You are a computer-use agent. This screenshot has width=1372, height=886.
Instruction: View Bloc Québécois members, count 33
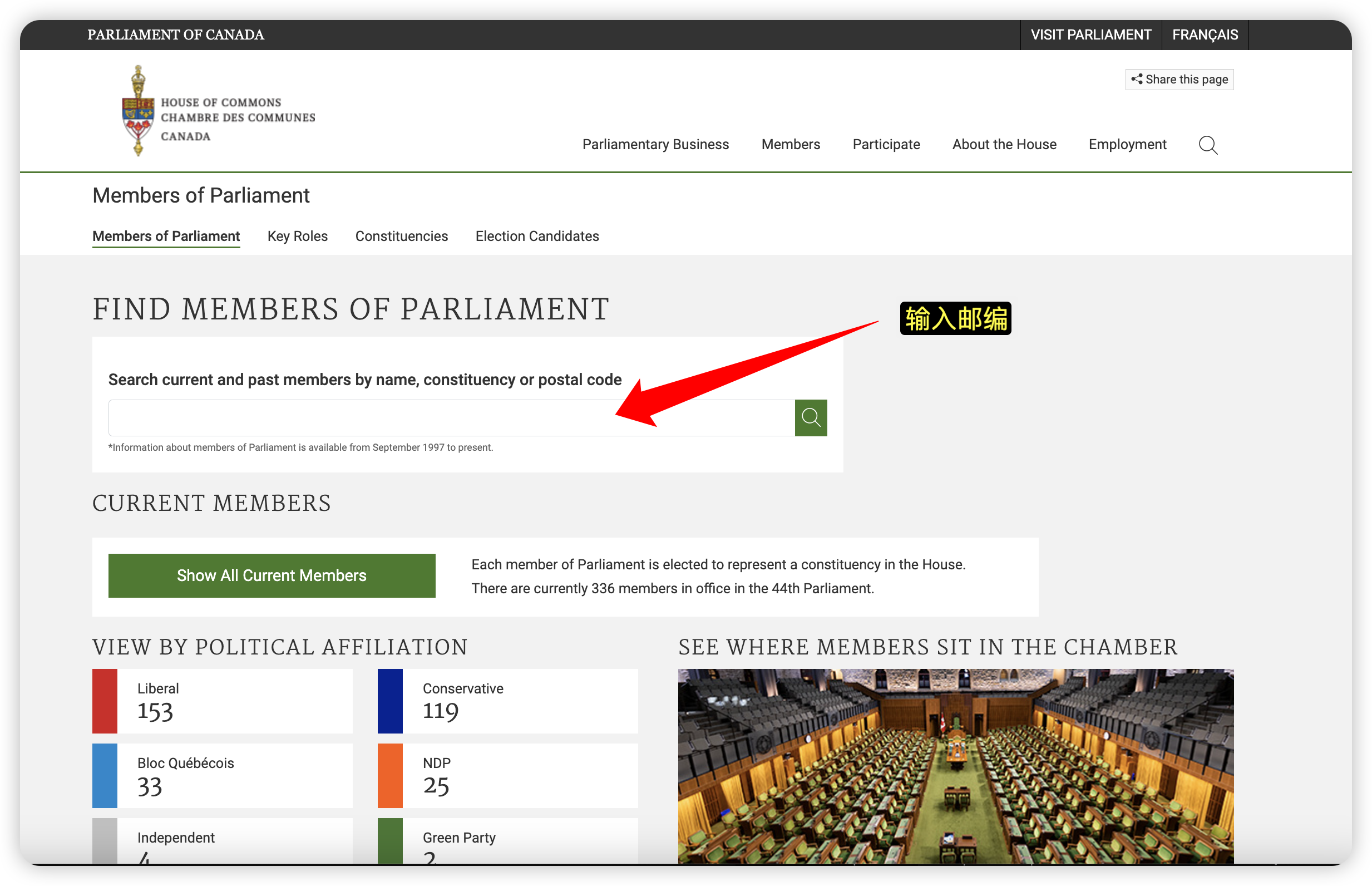pyautogui.click(x=223, y=776)
